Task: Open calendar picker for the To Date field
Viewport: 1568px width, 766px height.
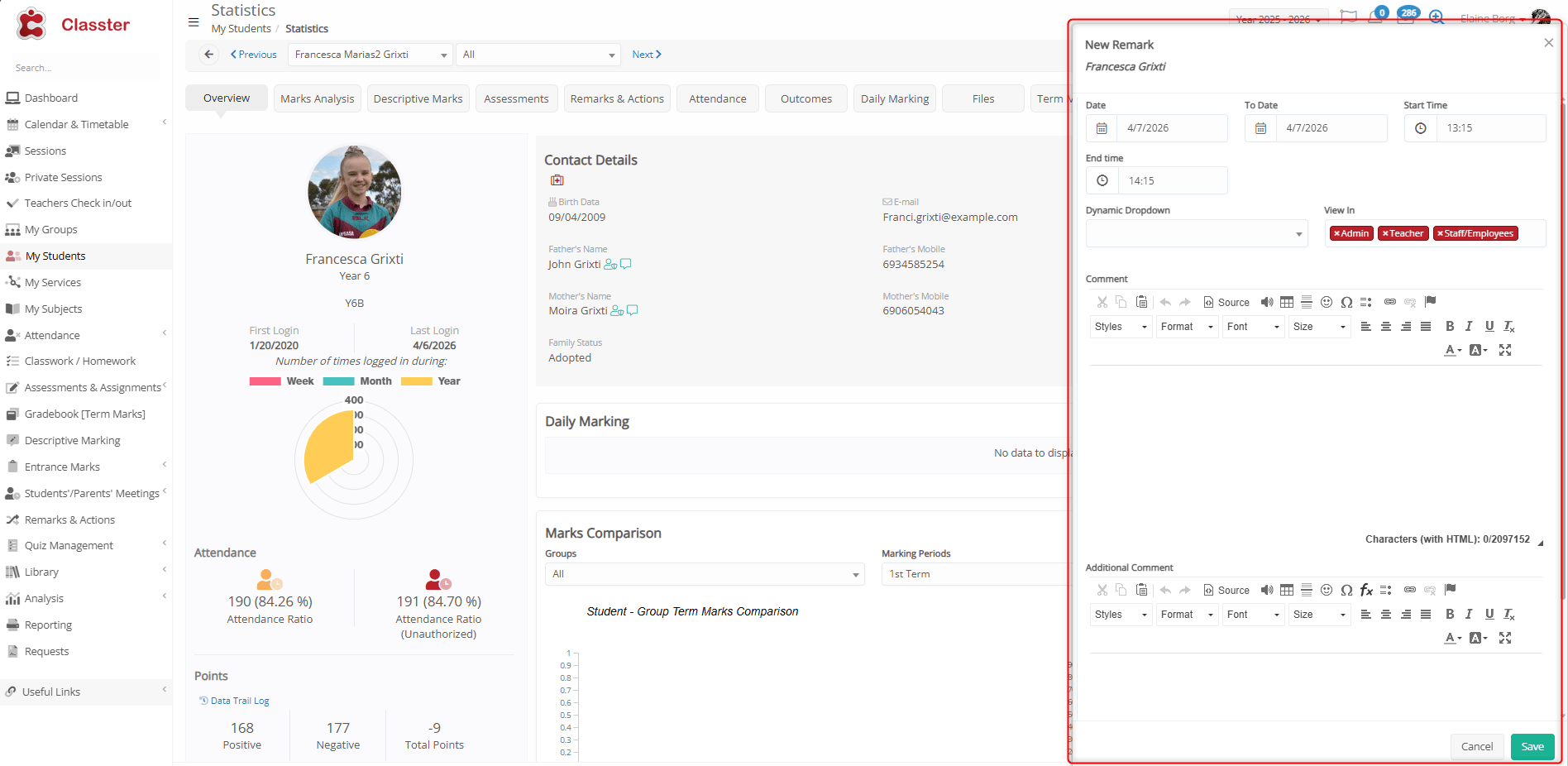Action: [x=1260, y=128]
